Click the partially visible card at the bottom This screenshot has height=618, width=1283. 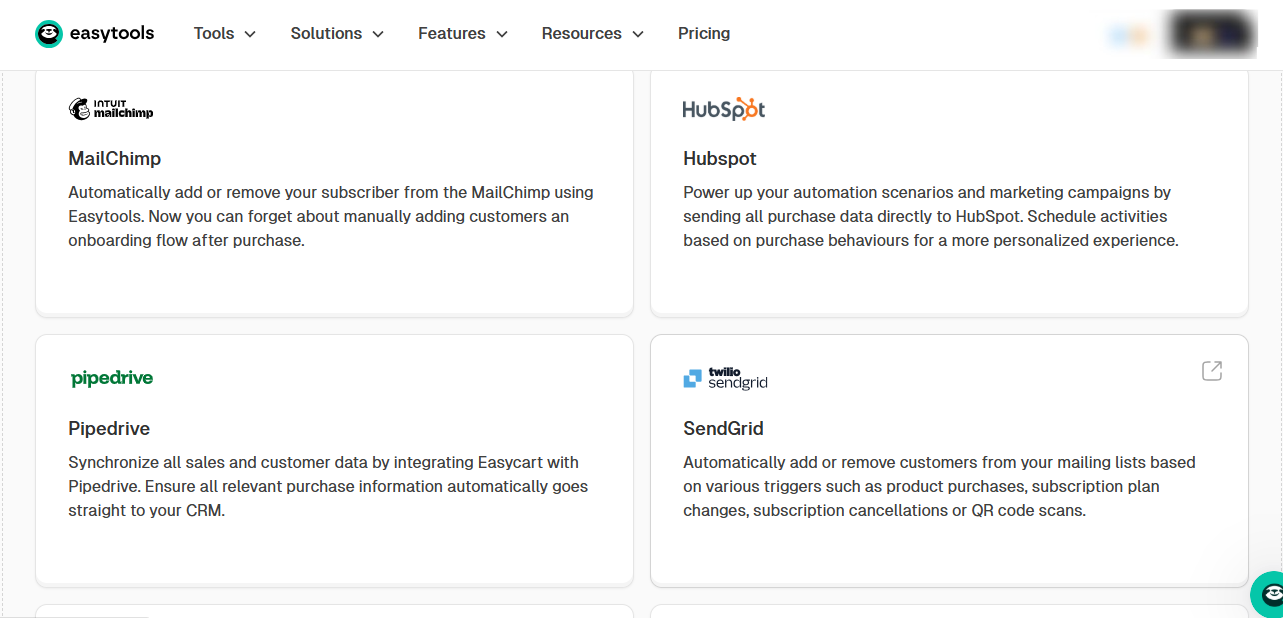[x=335, y=612]
